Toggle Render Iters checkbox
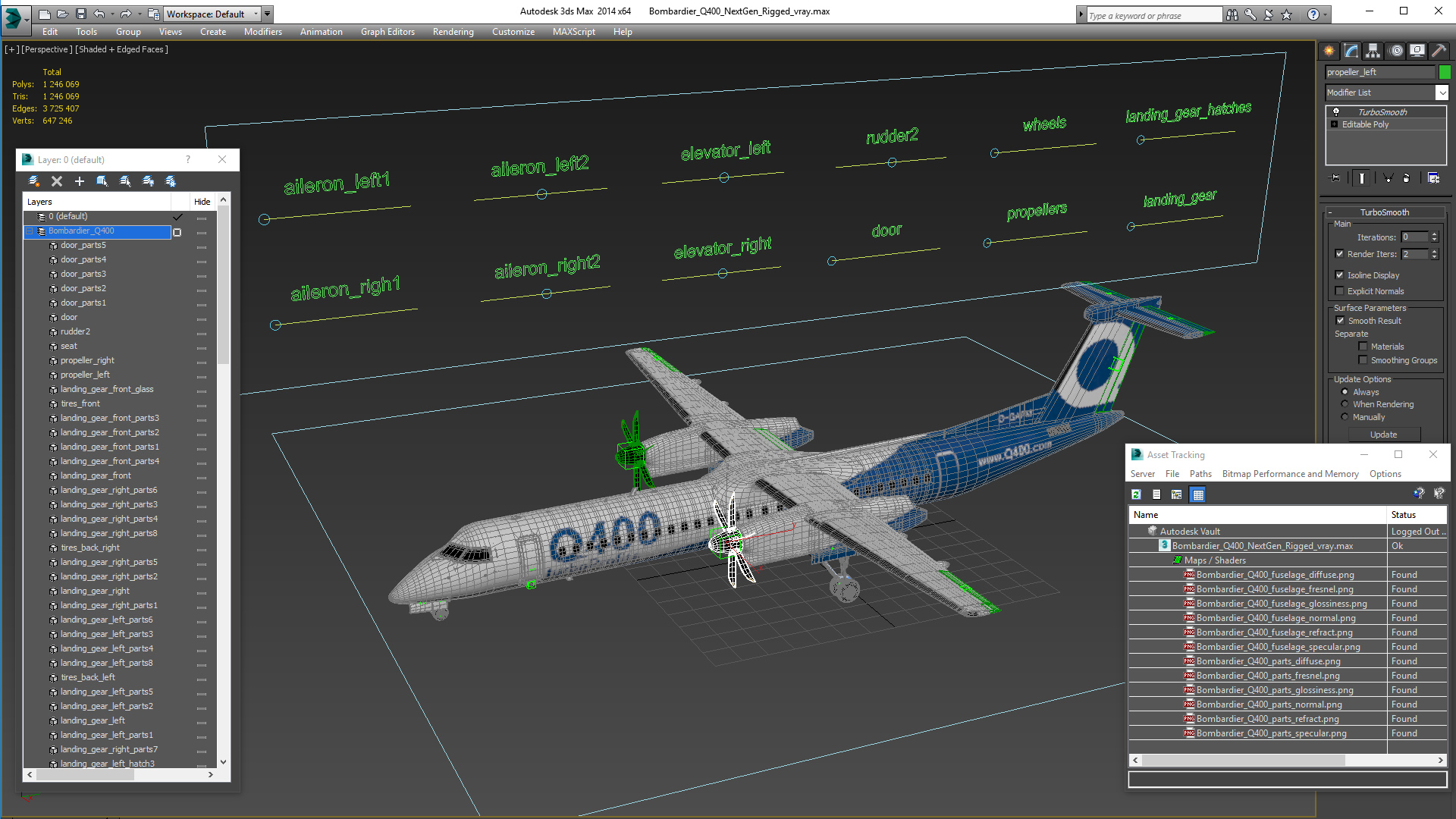Screen dimensions: 1456x819 pos(1339,254)
